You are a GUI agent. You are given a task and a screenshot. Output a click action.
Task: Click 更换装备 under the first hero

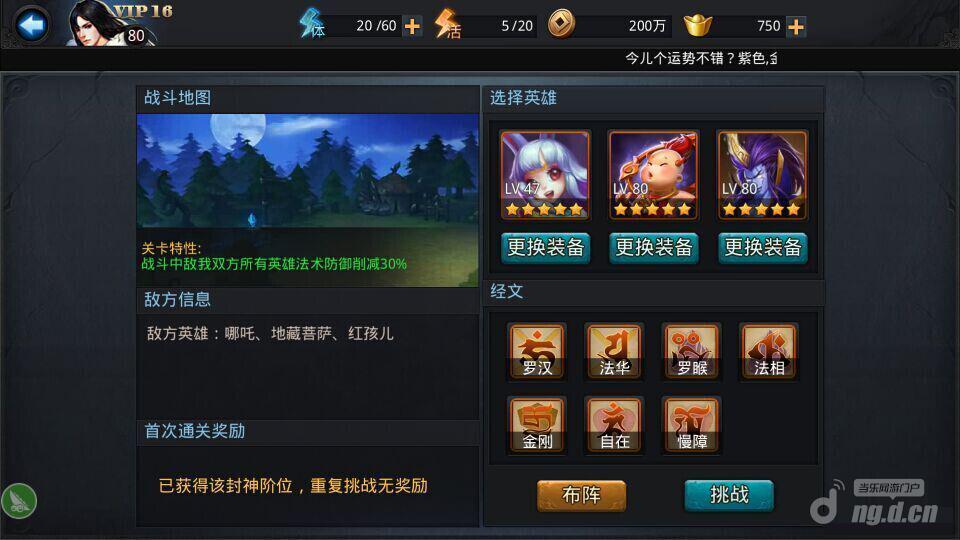[x=546, y=247]
